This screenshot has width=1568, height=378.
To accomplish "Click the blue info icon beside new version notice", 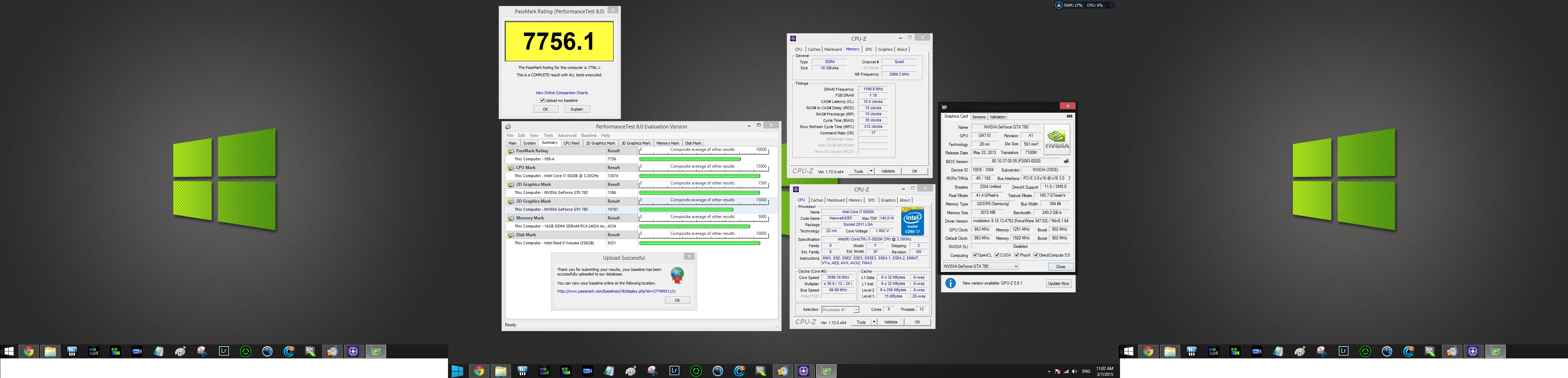I will coord(950,283).
